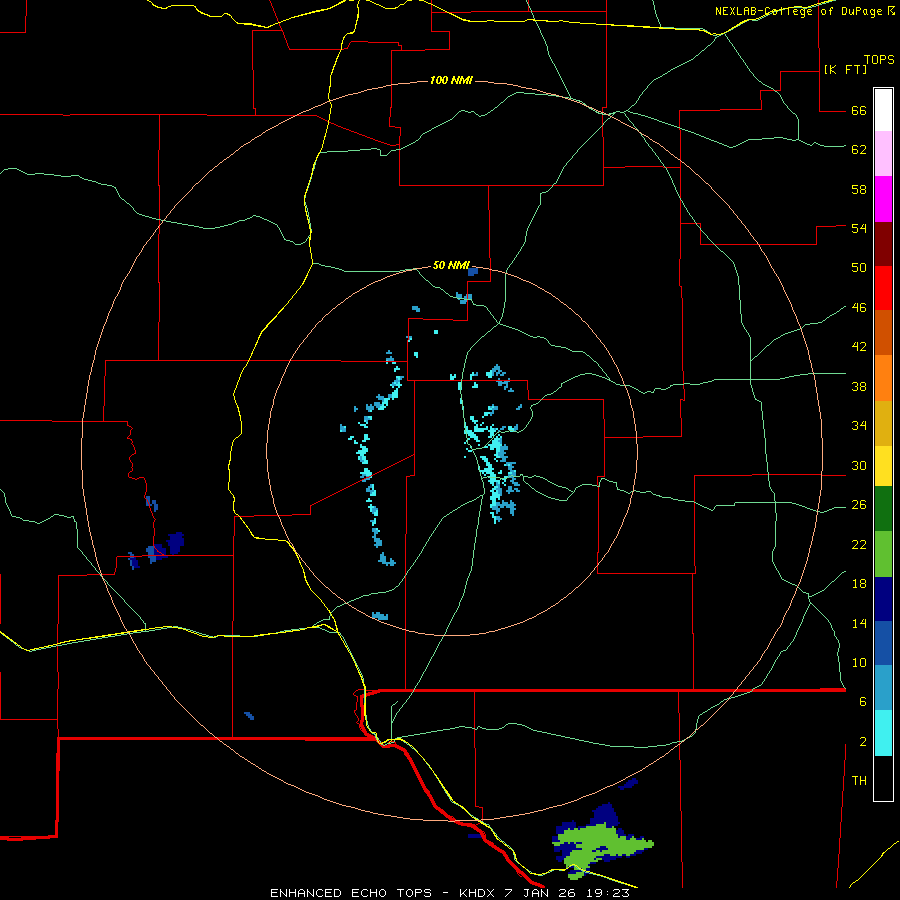Image resolution: width=900 pixels, height=900 pixels.
Task: Click the "10" scale label
Action: [859, 662]
